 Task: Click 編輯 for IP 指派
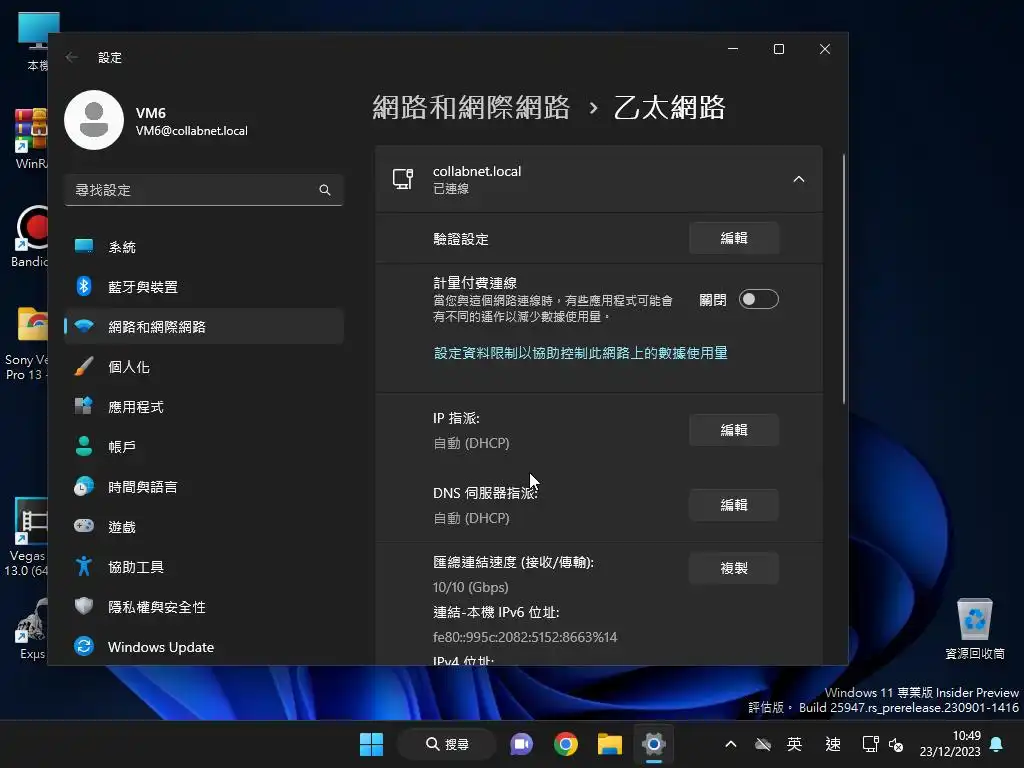[734, 430]
